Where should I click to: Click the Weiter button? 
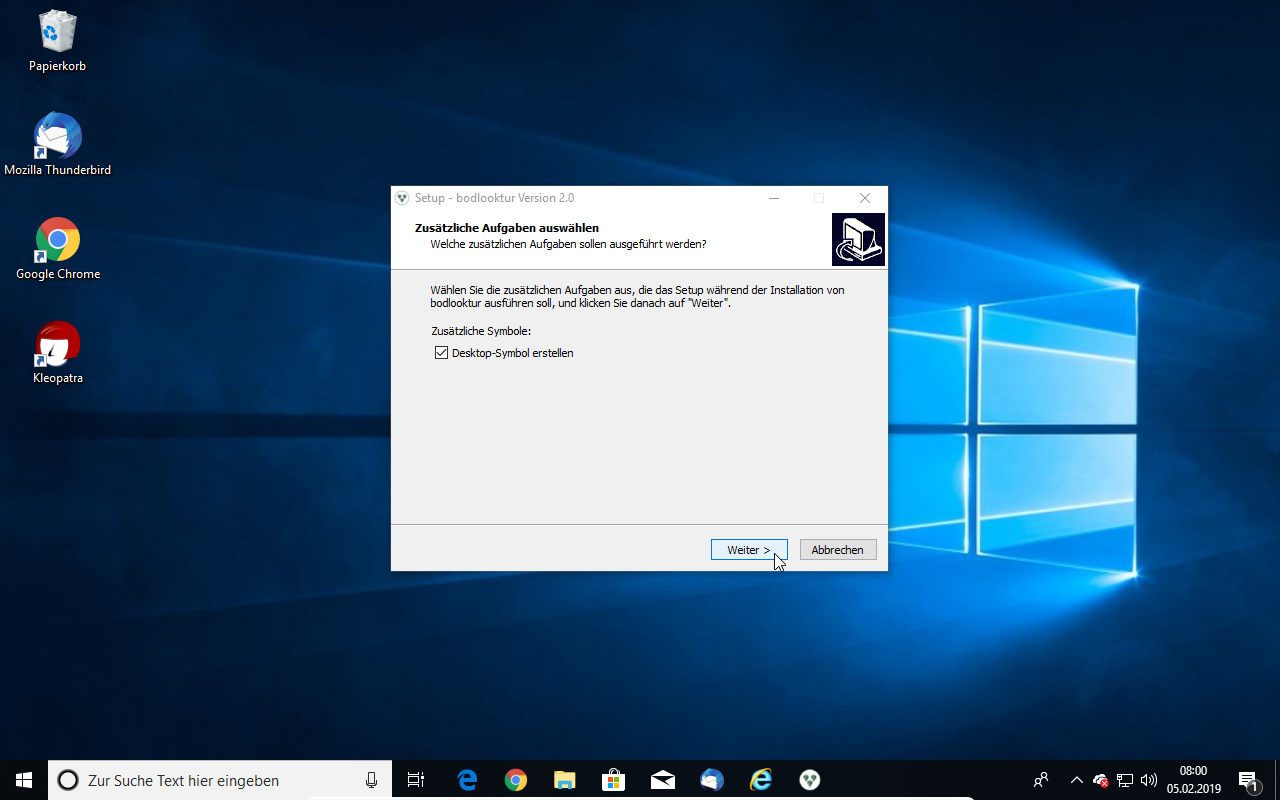(x=749, y=550)
